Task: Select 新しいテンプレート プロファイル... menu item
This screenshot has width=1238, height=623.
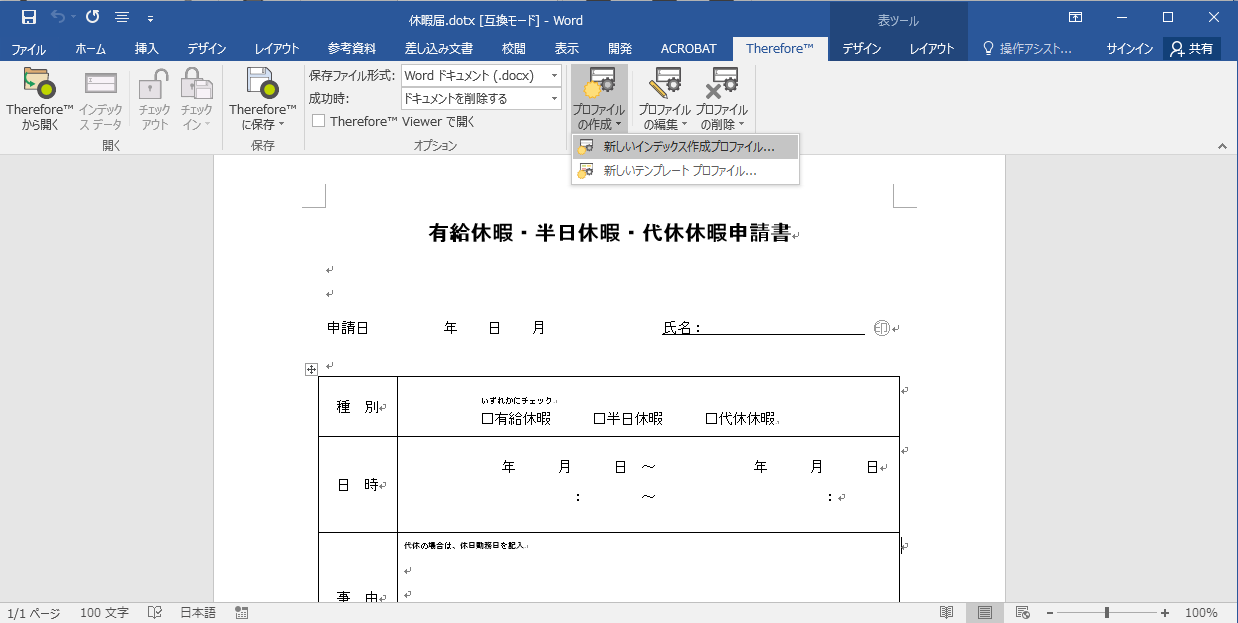Action: pos(685,171)
